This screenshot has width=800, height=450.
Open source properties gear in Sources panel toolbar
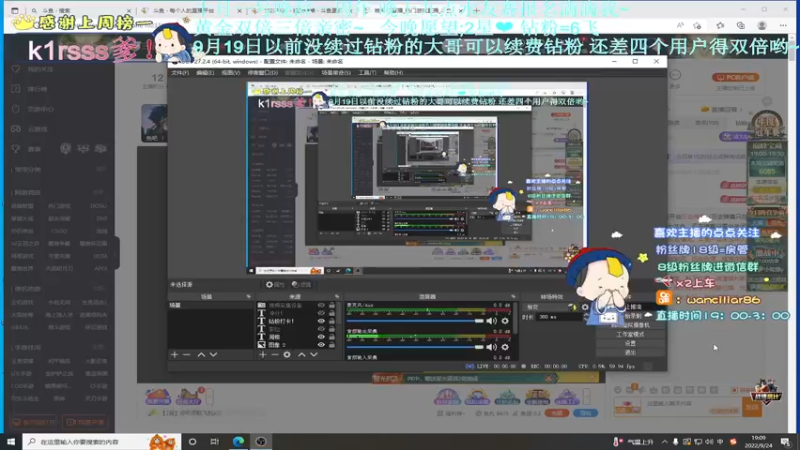pos(287,355)
